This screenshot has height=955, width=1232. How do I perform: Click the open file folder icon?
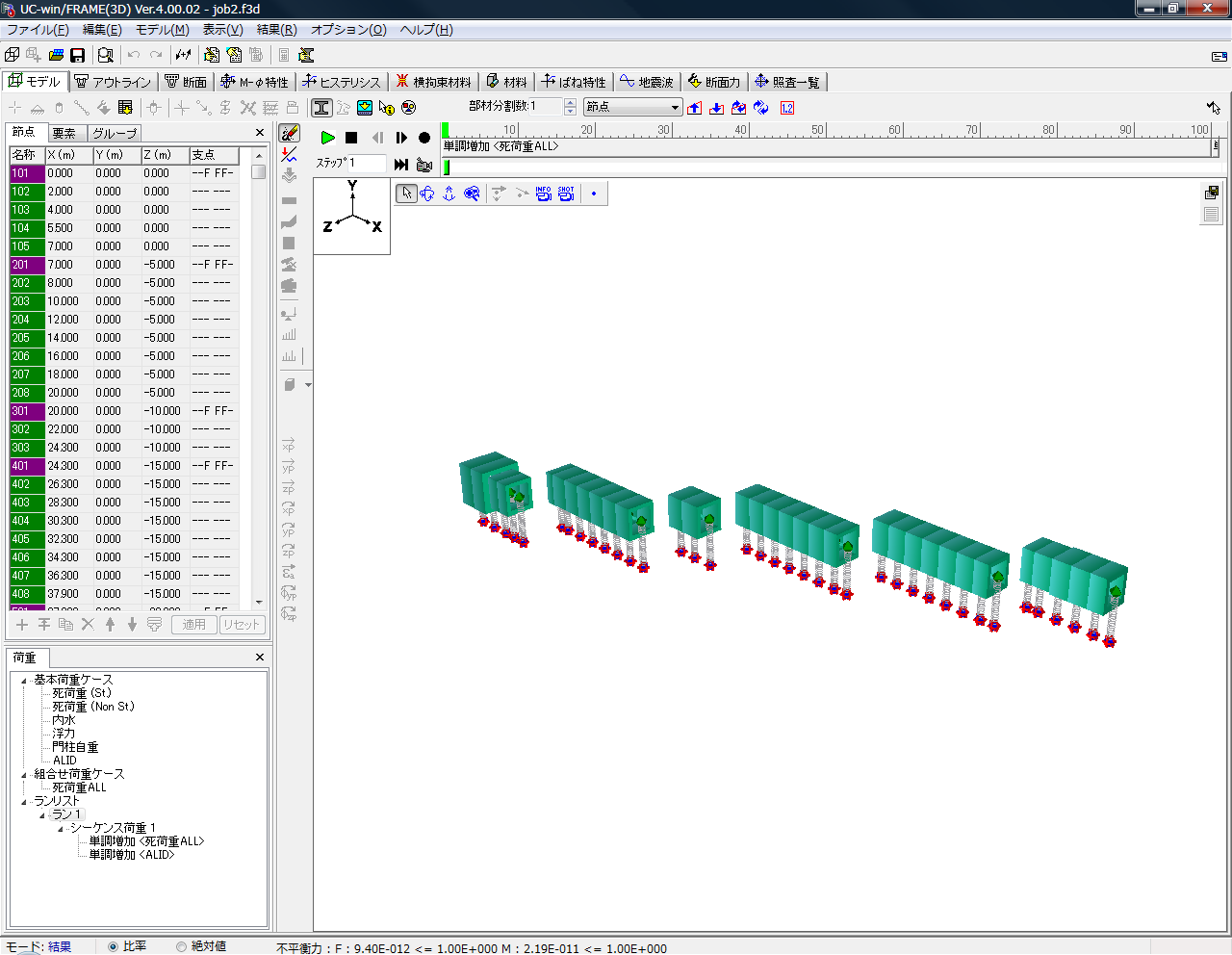click(x=56, y=56)
